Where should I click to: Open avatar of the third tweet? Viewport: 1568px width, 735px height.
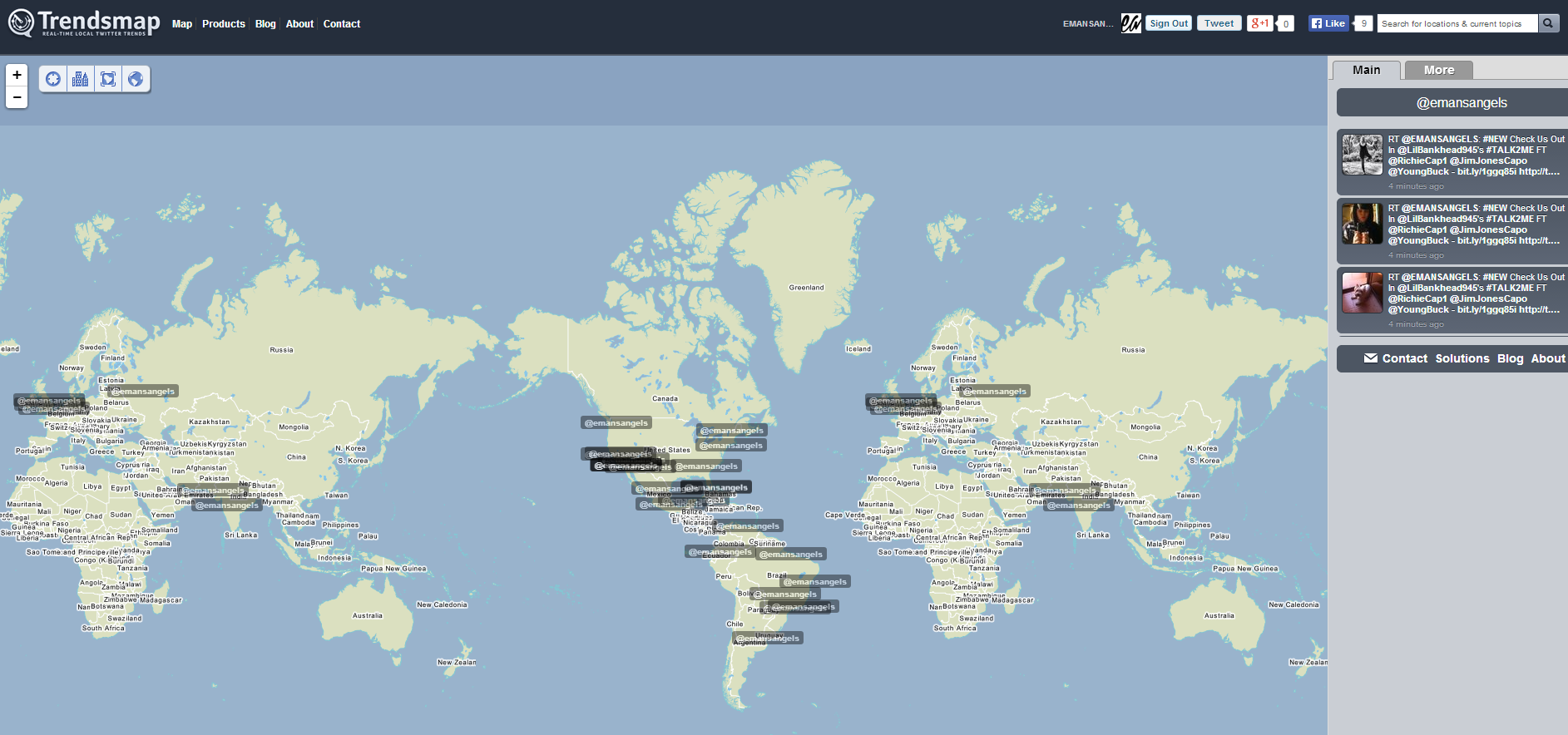click(1363, 293)
